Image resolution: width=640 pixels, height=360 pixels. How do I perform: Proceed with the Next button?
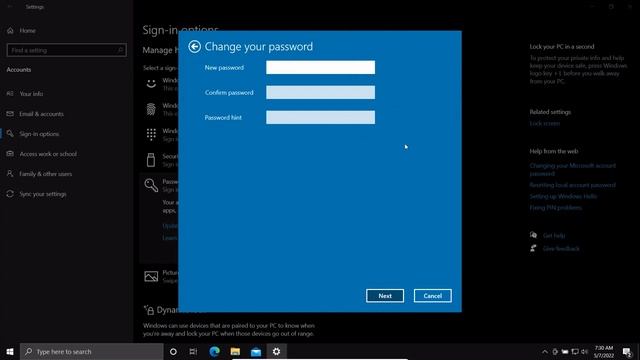[385, 296]
